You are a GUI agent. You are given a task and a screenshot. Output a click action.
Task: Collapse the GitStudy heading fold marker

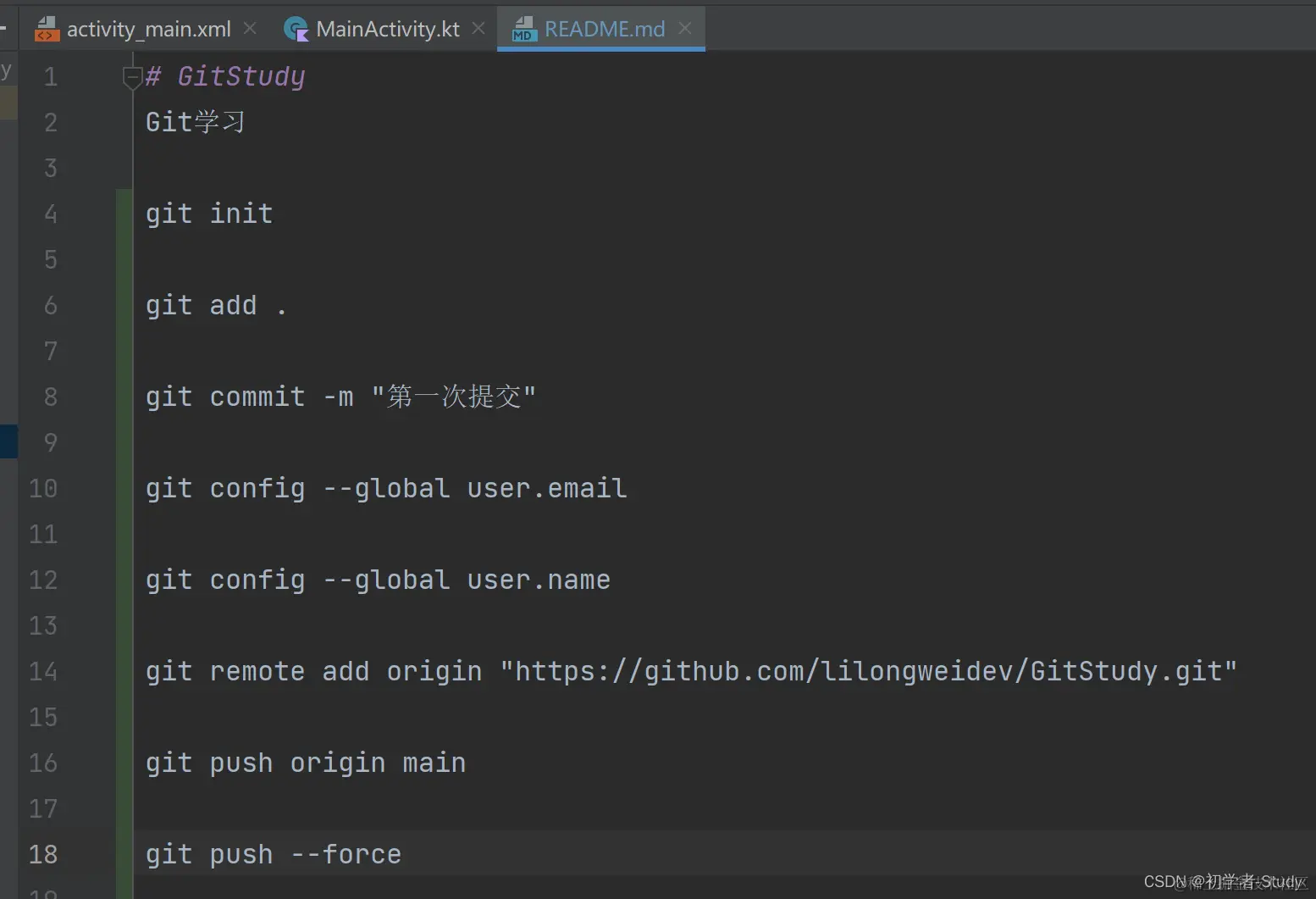132,78
